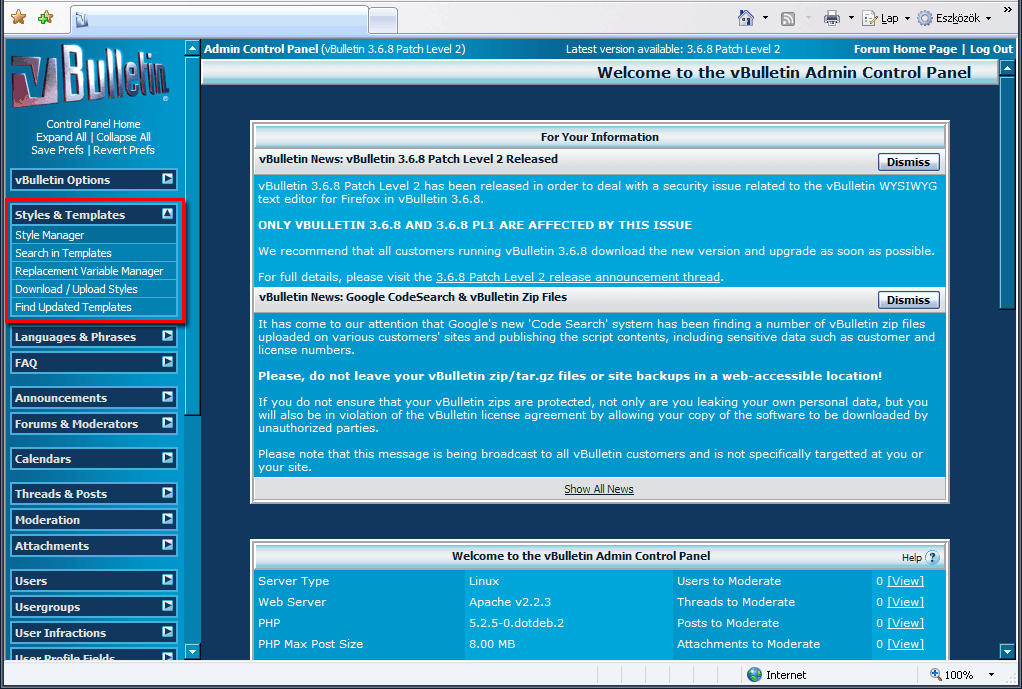Image resolution: width=1022 pixels, height=689 pixels.
Task: Click the Help question mark icon
Action: pos(932,558)
